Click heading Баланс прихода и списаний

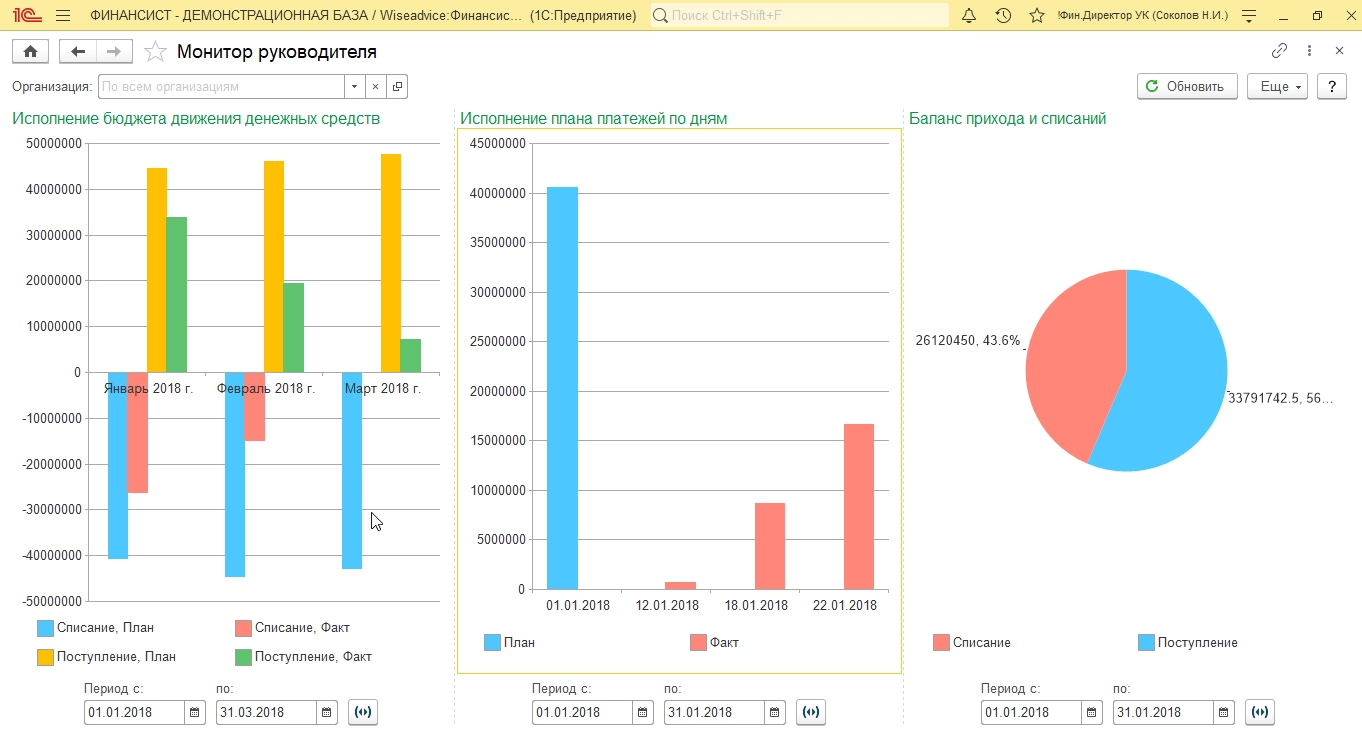tap(1008, 119)
